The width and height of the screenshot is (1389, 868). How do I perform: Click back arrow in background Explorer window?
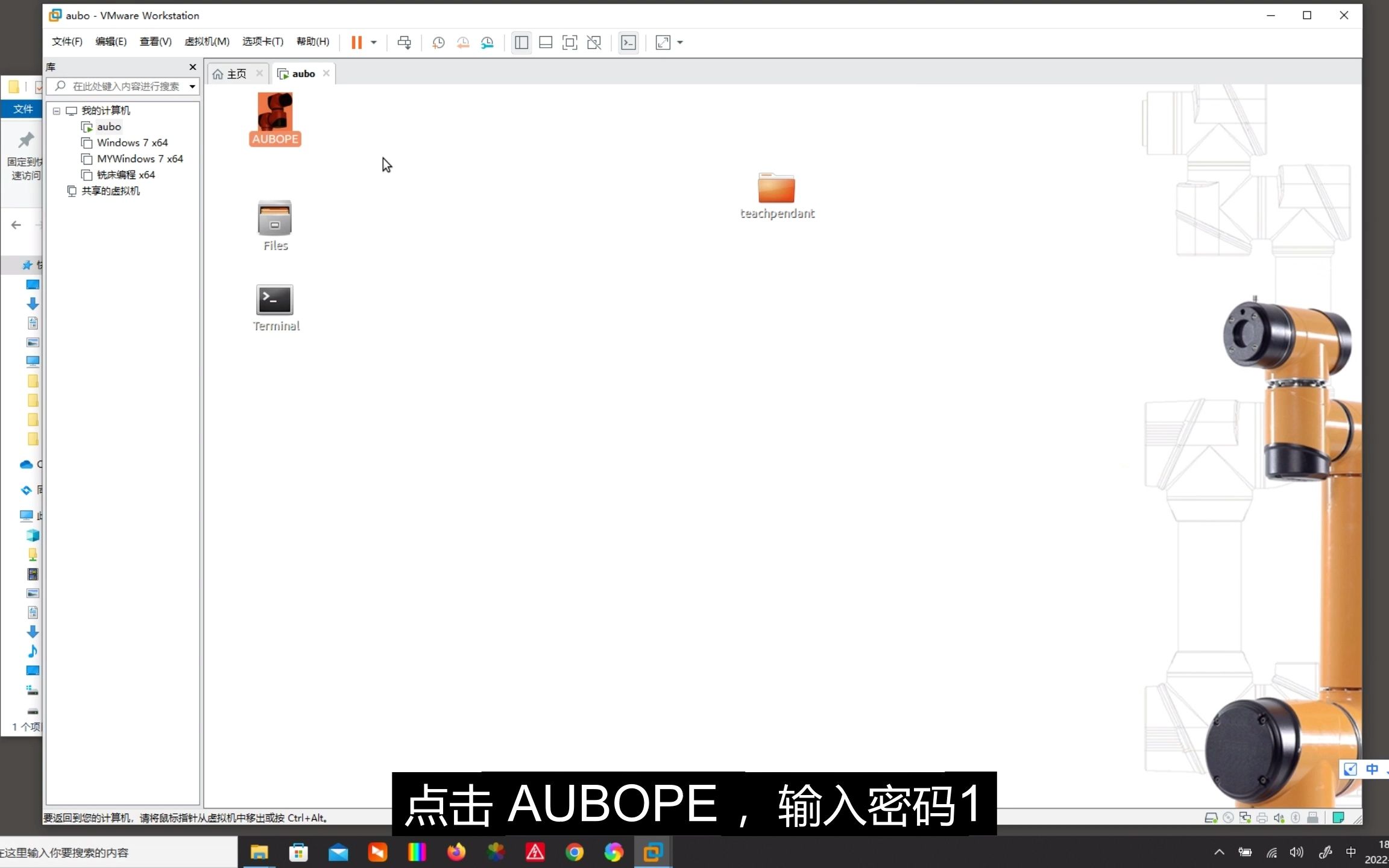coord(16,225)
